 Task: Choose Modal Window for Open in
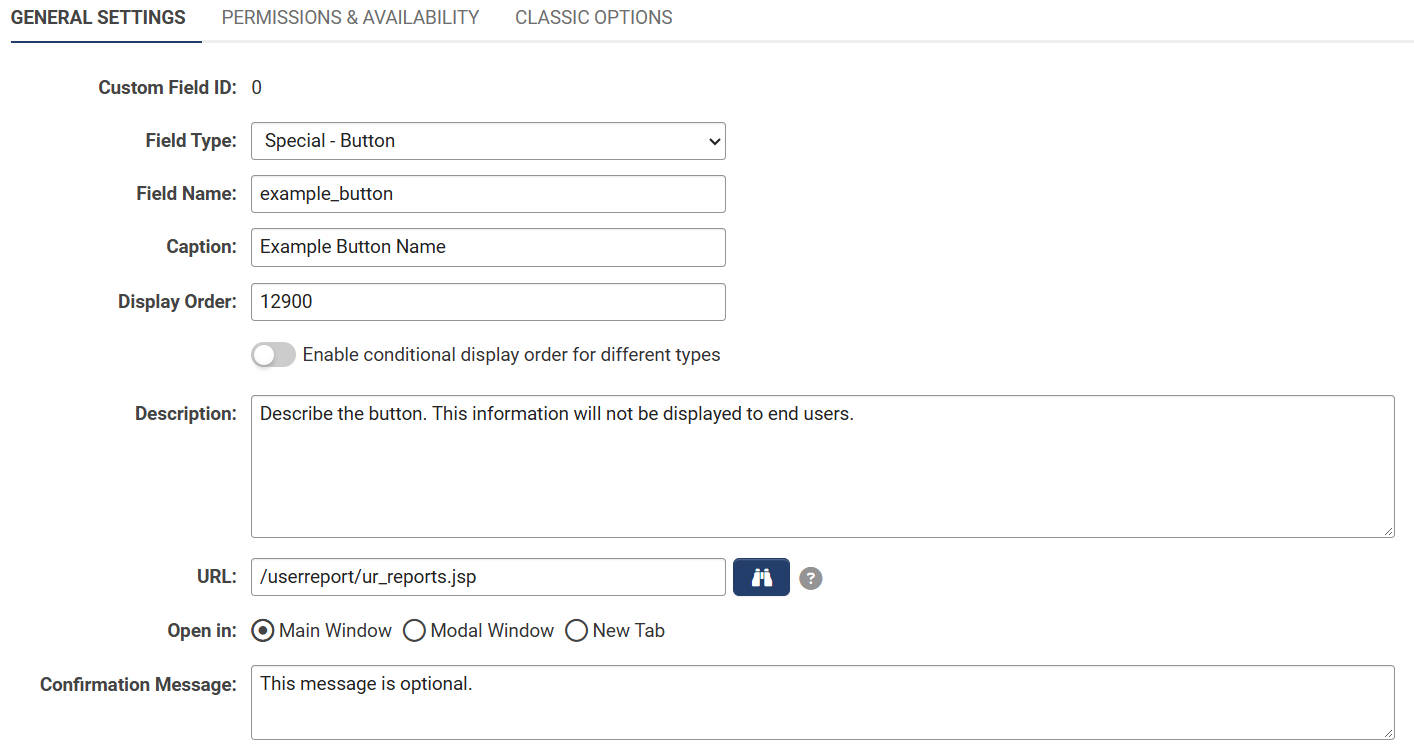(414, 631)
